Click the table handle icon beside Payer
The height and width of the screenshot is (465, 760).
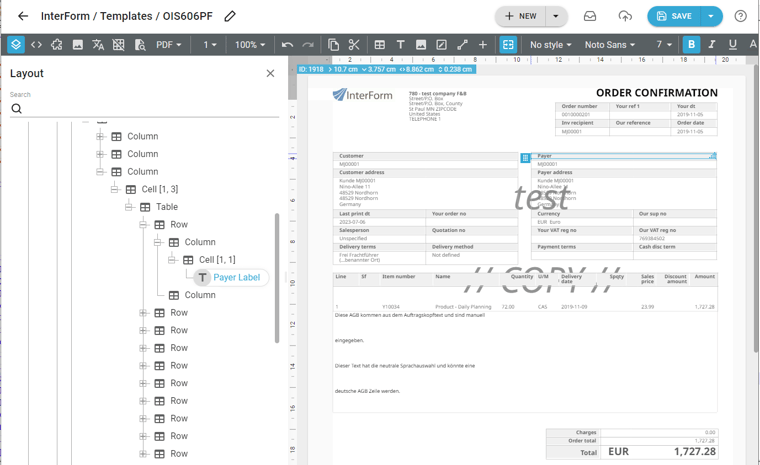[x=525, y=158]
